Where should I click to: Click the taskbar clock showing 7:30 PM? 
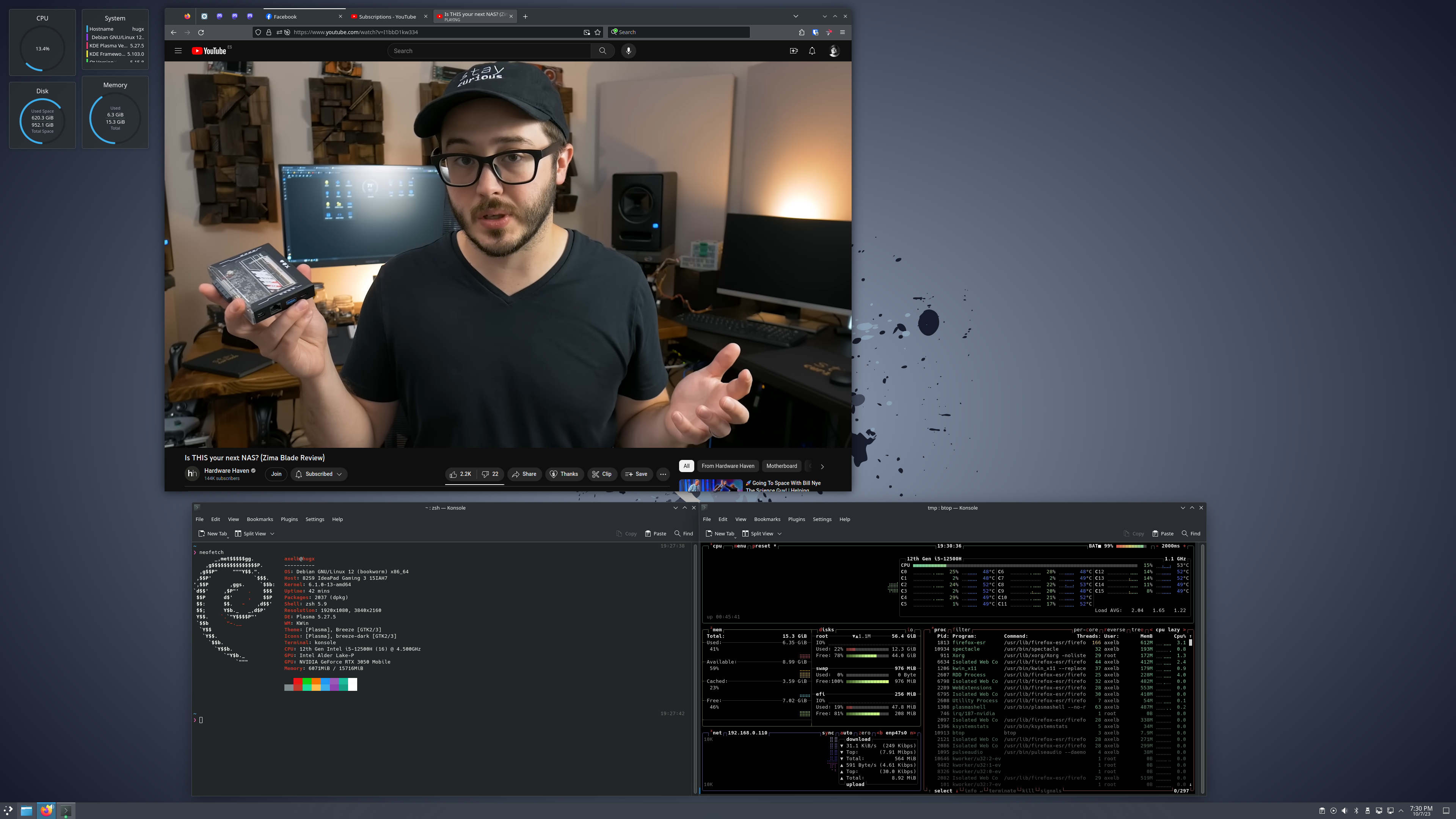[1421, 811]
